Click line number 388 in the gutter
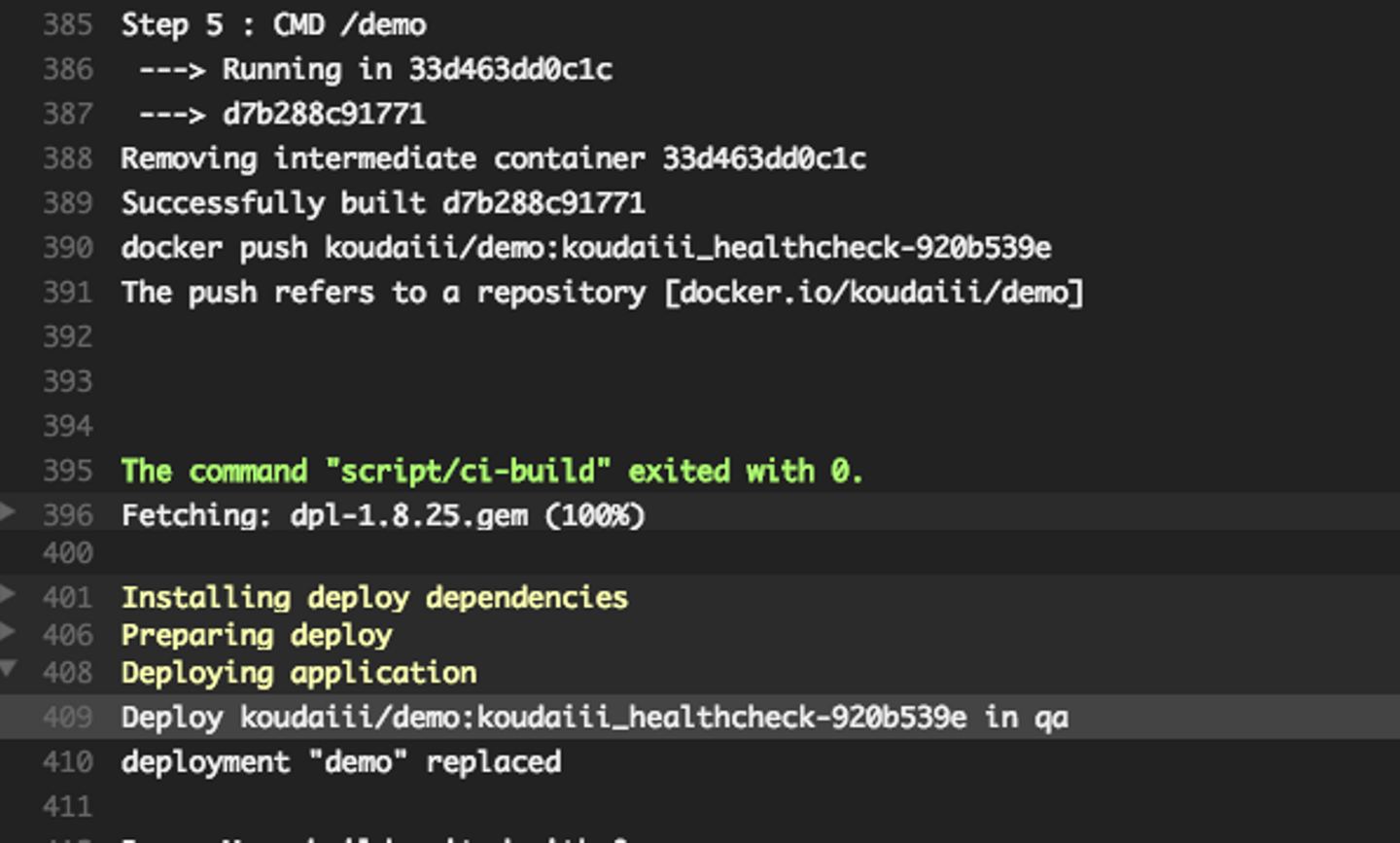The image size is (1400, 843). coord(67,158)
